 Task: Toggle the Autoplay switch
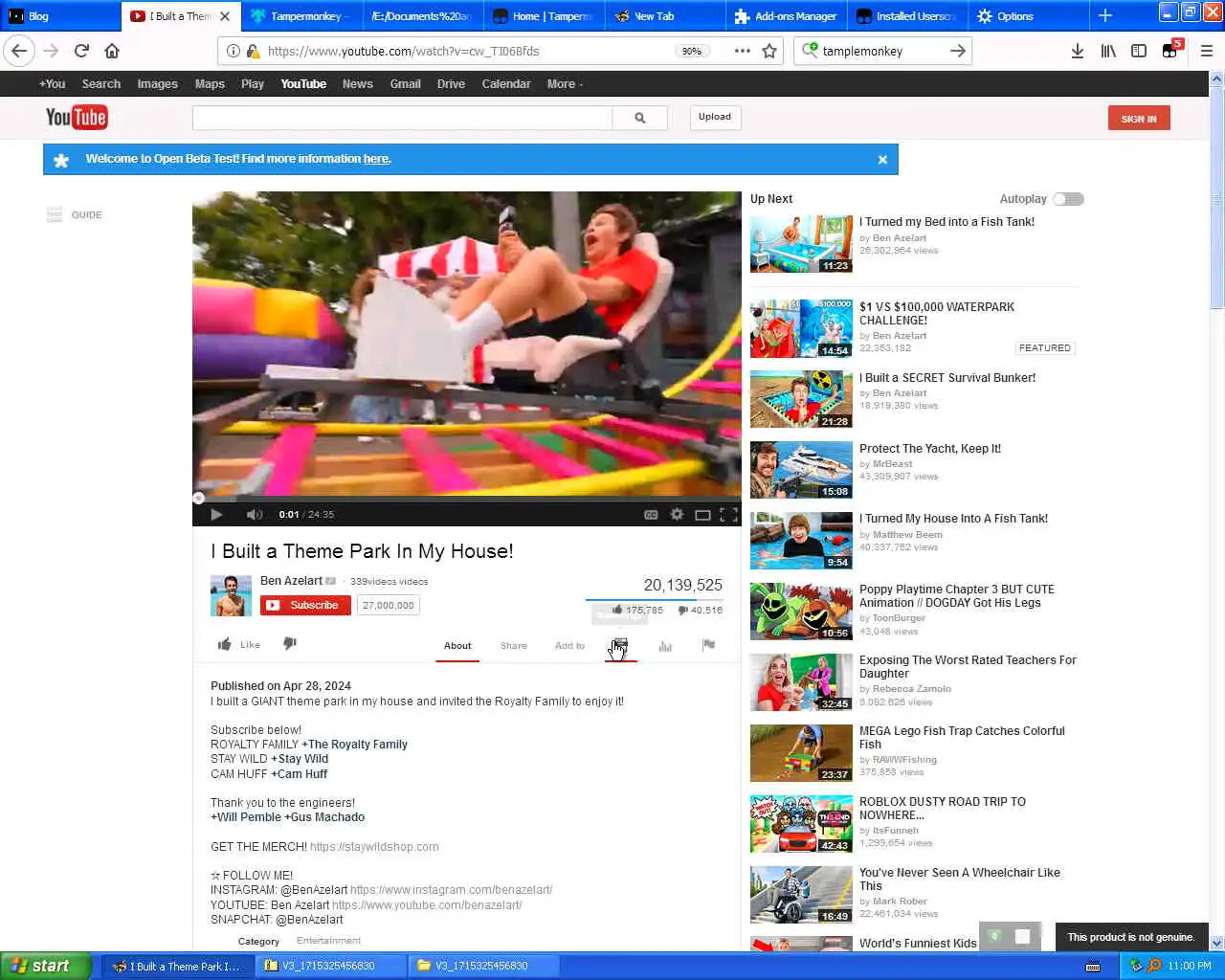(1068, 199)
